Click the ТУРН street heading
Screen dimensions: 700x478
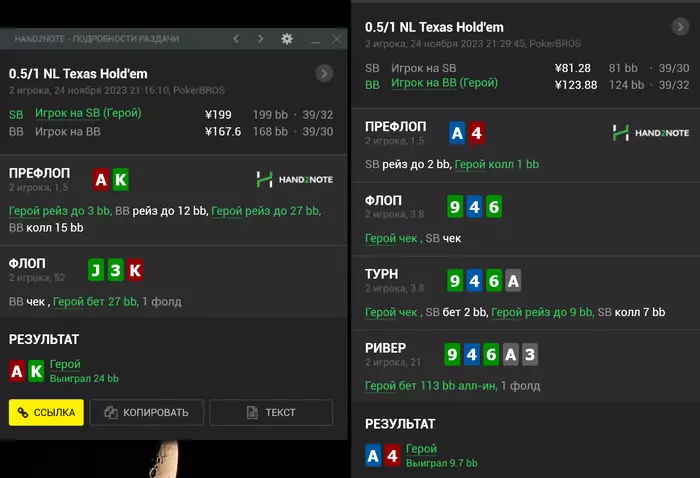[382, 274]
